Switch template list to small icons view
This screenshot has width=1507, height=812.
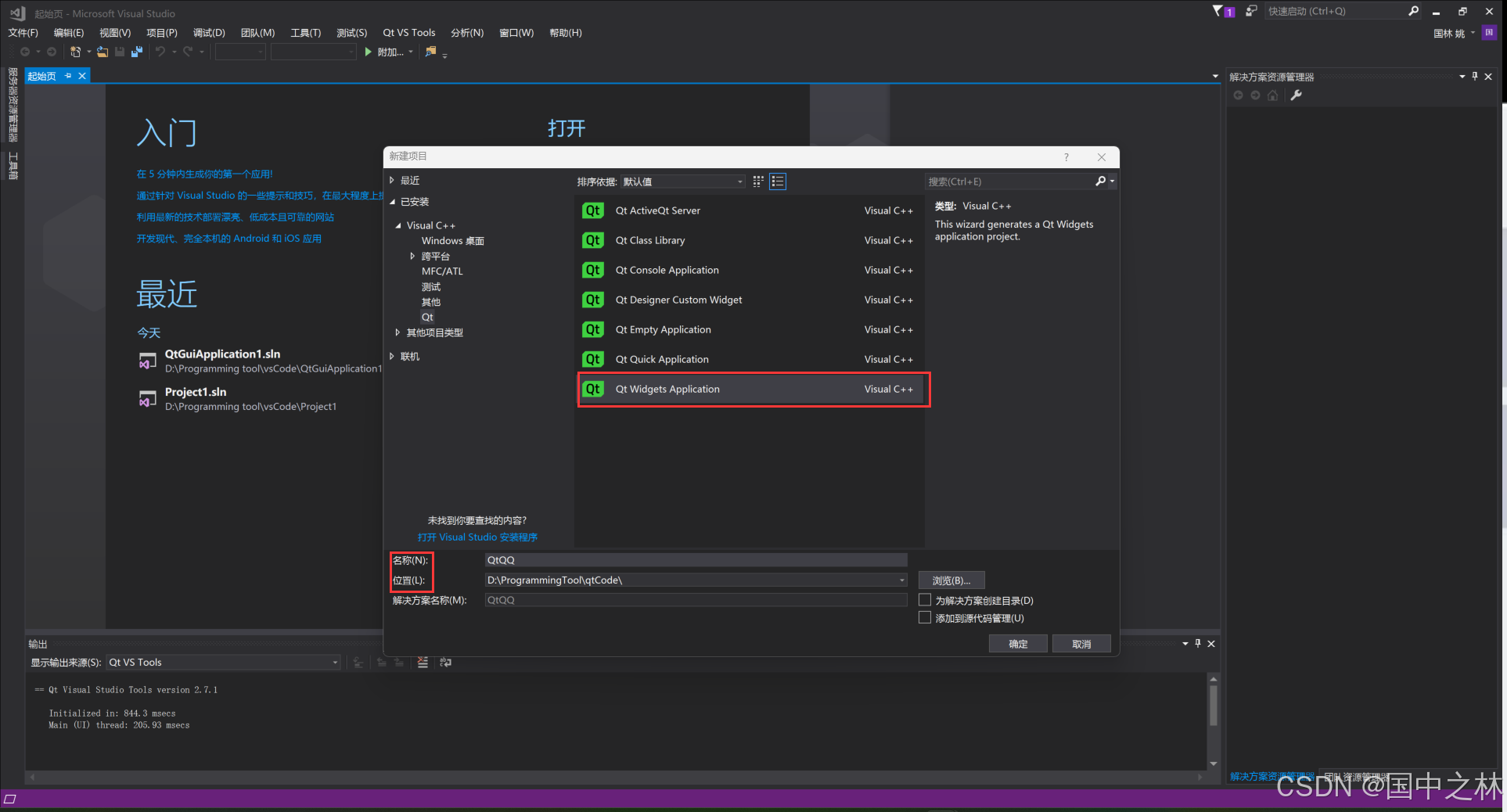click(757, 181)
